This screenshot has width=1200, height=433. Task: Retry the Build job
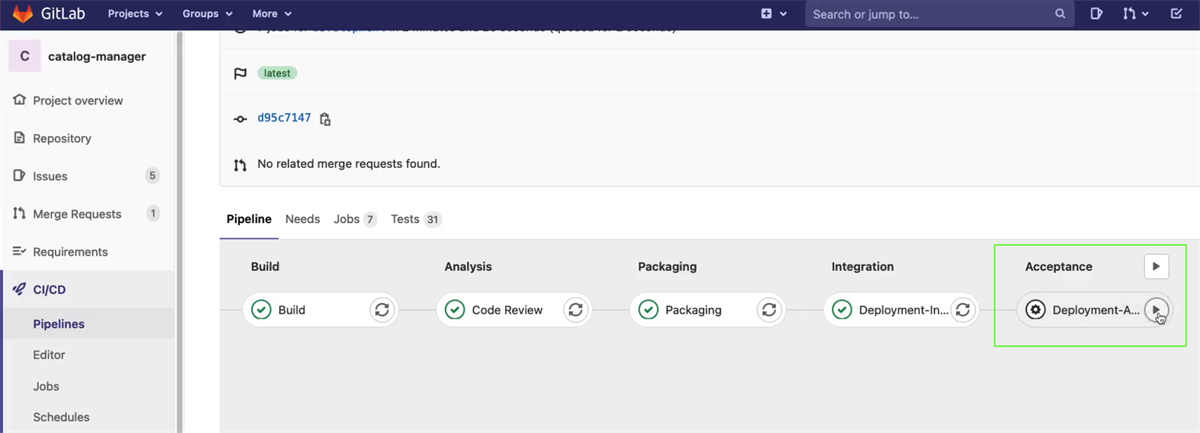(x=381, y=310)
